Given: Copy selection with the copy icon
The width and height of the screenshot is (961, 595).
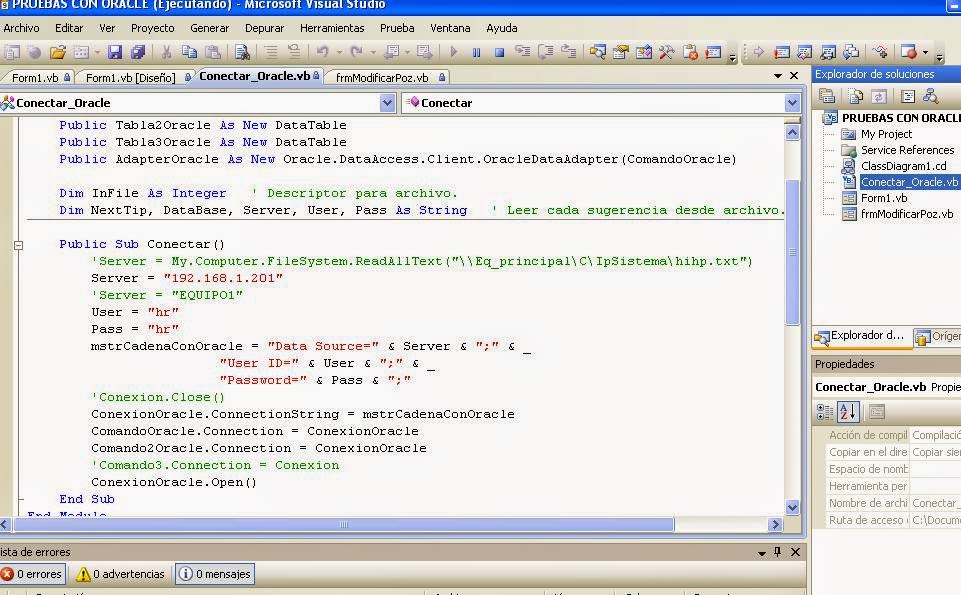Looking at the screenshot, I should click(189, 53).
